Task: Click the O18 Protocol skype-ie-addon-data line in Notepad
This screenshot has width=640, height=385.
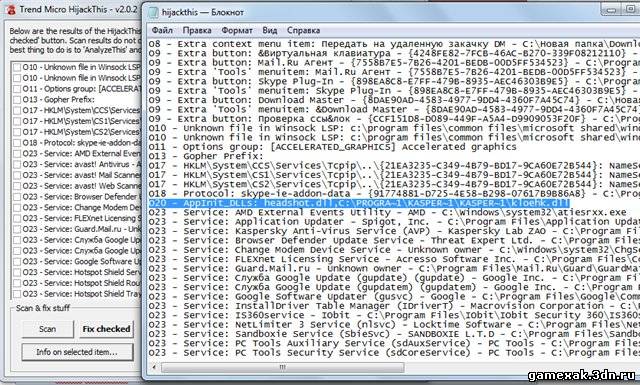Action: coord(394,194)
